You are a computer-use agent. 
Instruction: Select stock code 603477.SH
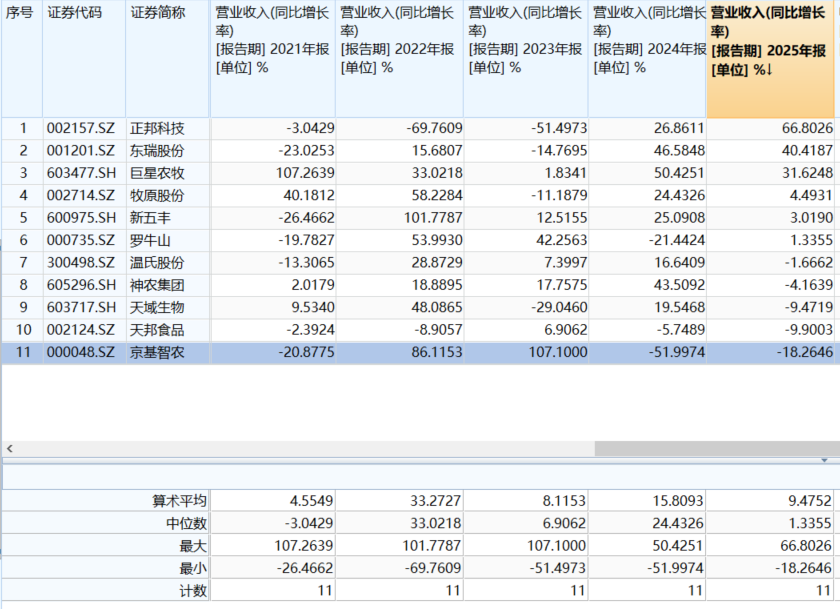(81, 174)
